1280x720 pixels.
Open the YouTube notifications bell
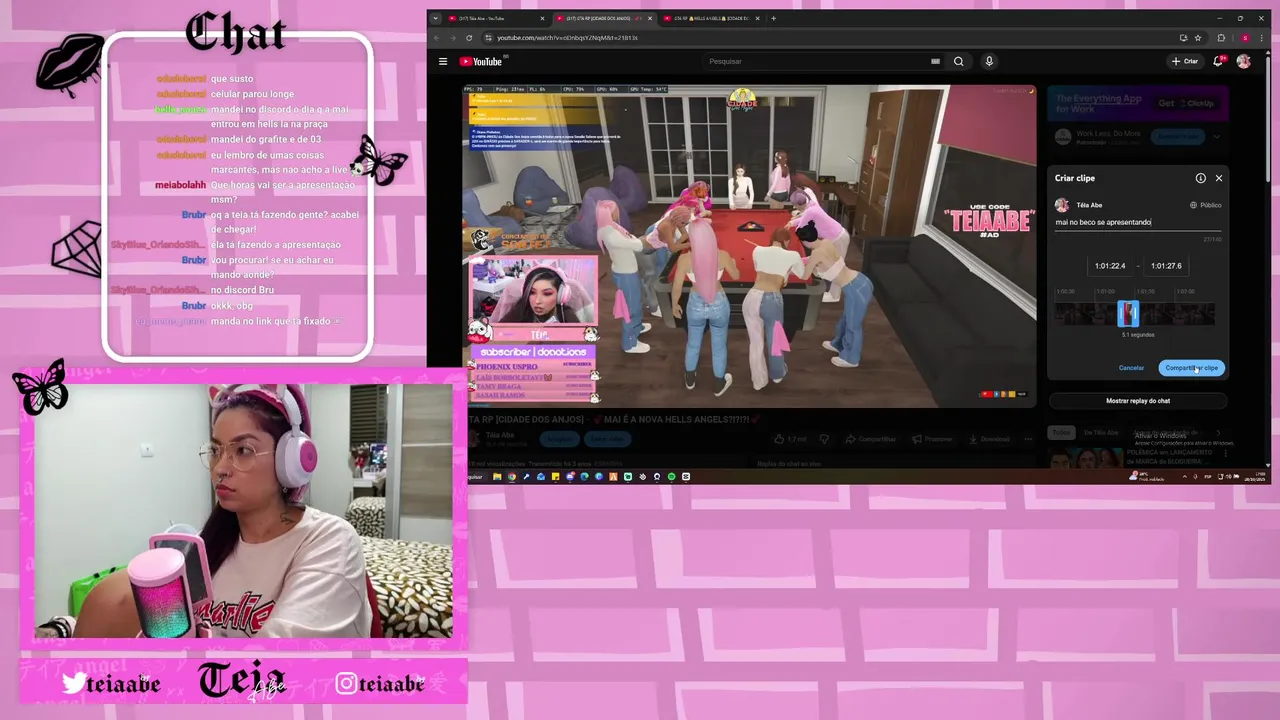pos(1218,61)
